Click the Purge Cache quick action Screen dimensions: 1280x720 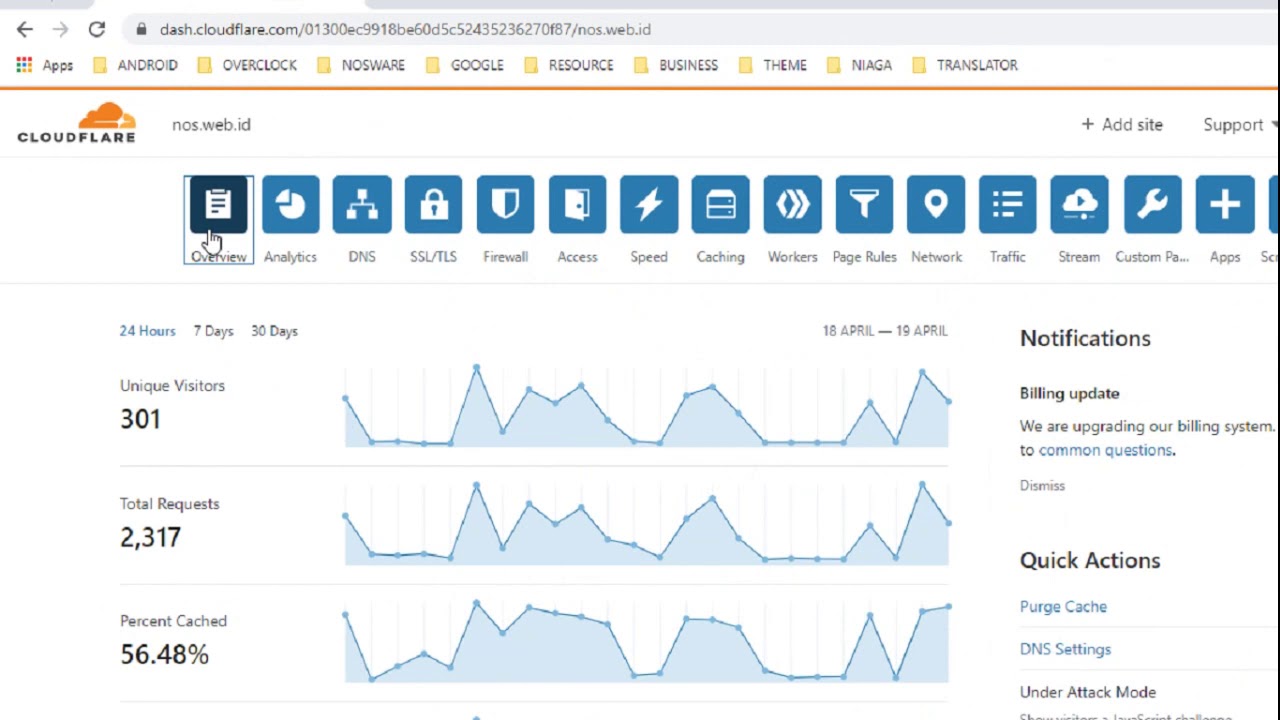(1063, 606)
